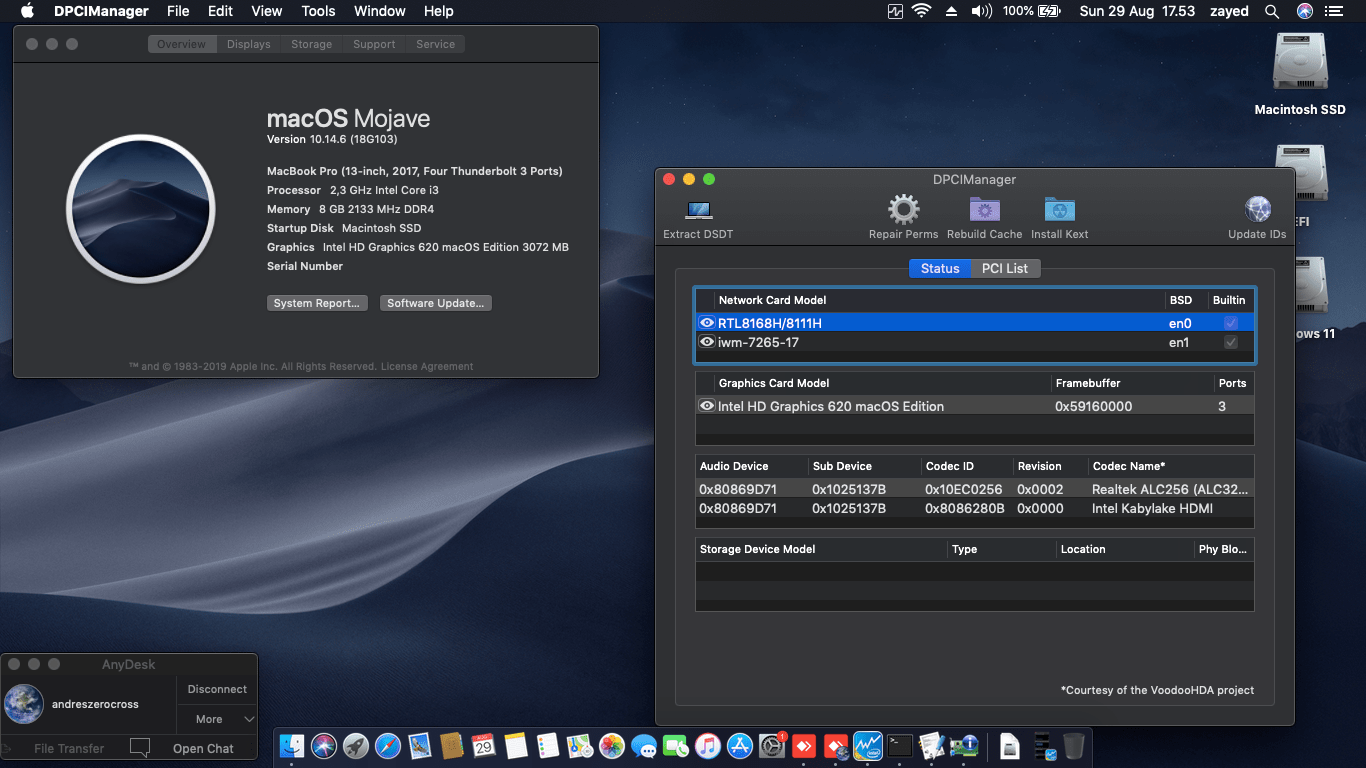Viewport: 1366px width, 768px height.
Task: Open the File menu
Action: [x=178, y=11]
